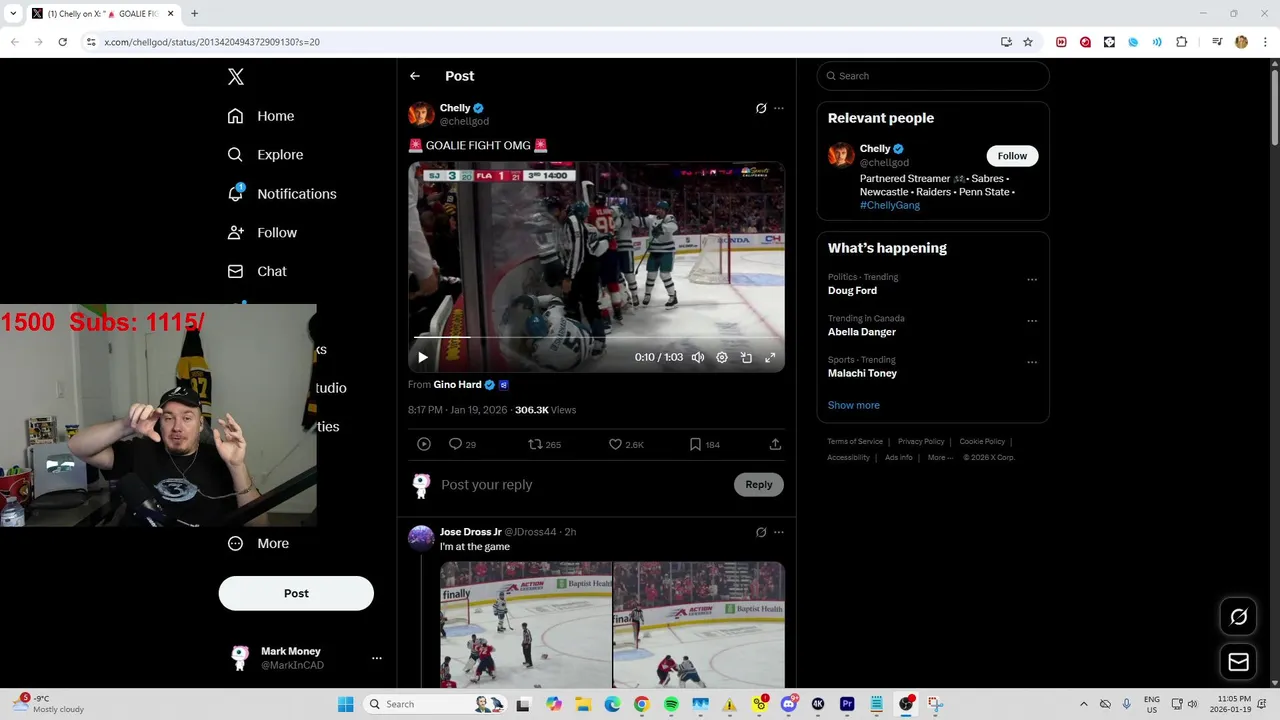Open the left game photo in the reply

pyautogui.click(x=526, y=624)
